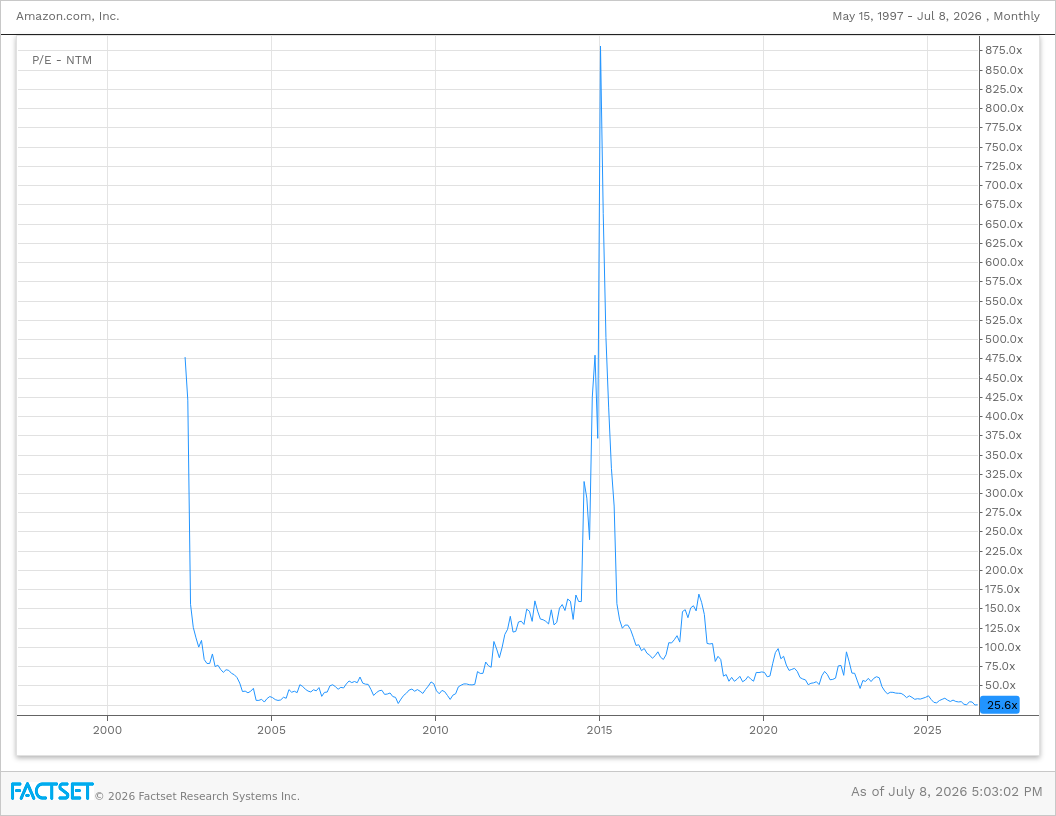The width and height of the screenshot is (1056, 816).
Task: Click the 650.0x y-axis label
Action: pyautogui.click(x=1004, y=224)
